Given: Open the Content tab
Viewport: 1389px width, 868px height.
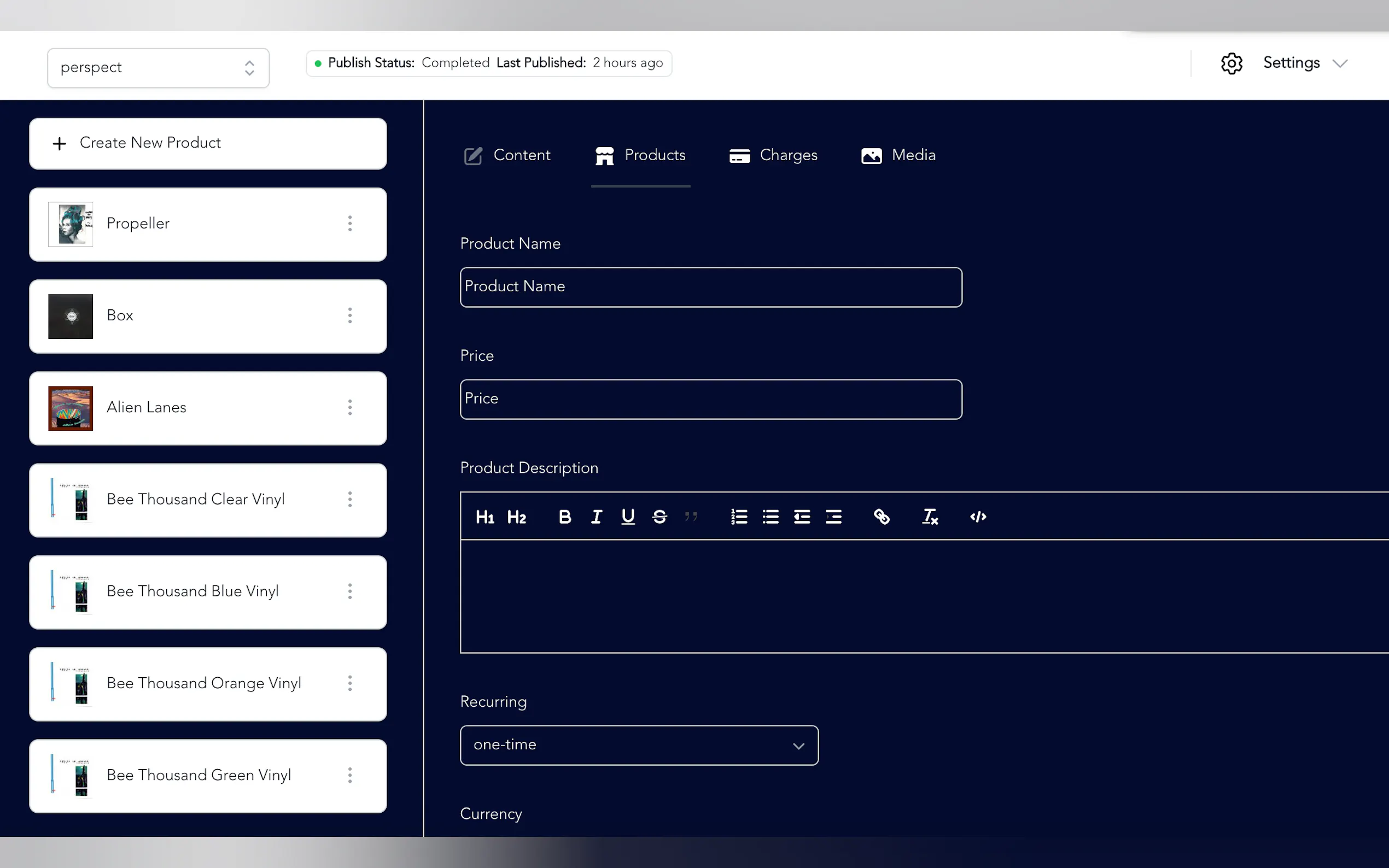Looking at the screenshot, I should coord(507,156).
